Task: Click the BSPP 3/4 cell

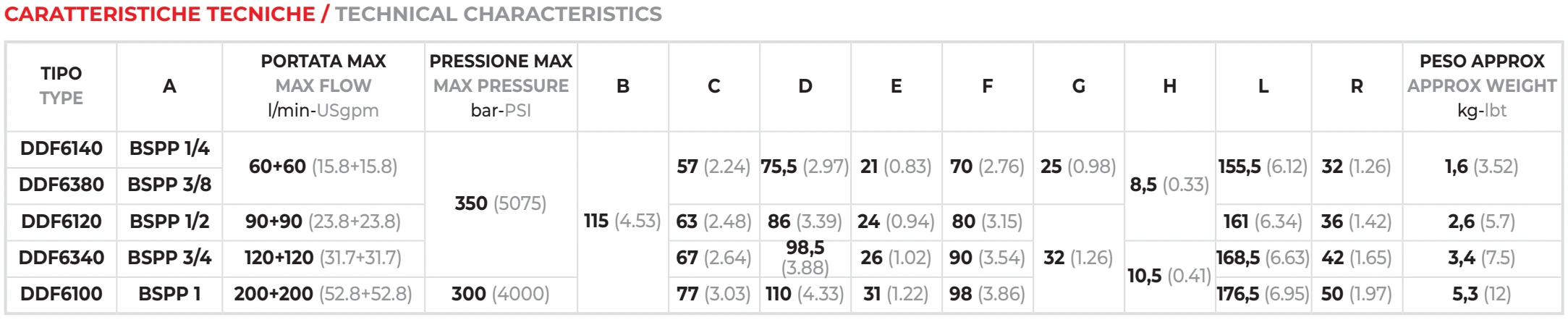Action: 169,258
